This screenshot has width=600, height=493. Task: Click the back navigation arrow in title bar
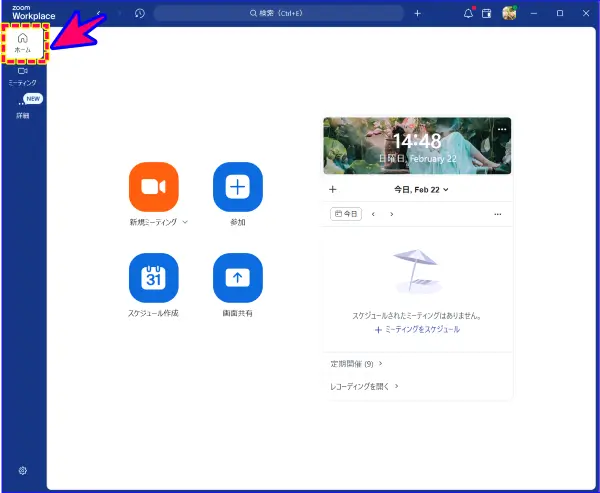point(99,13)
